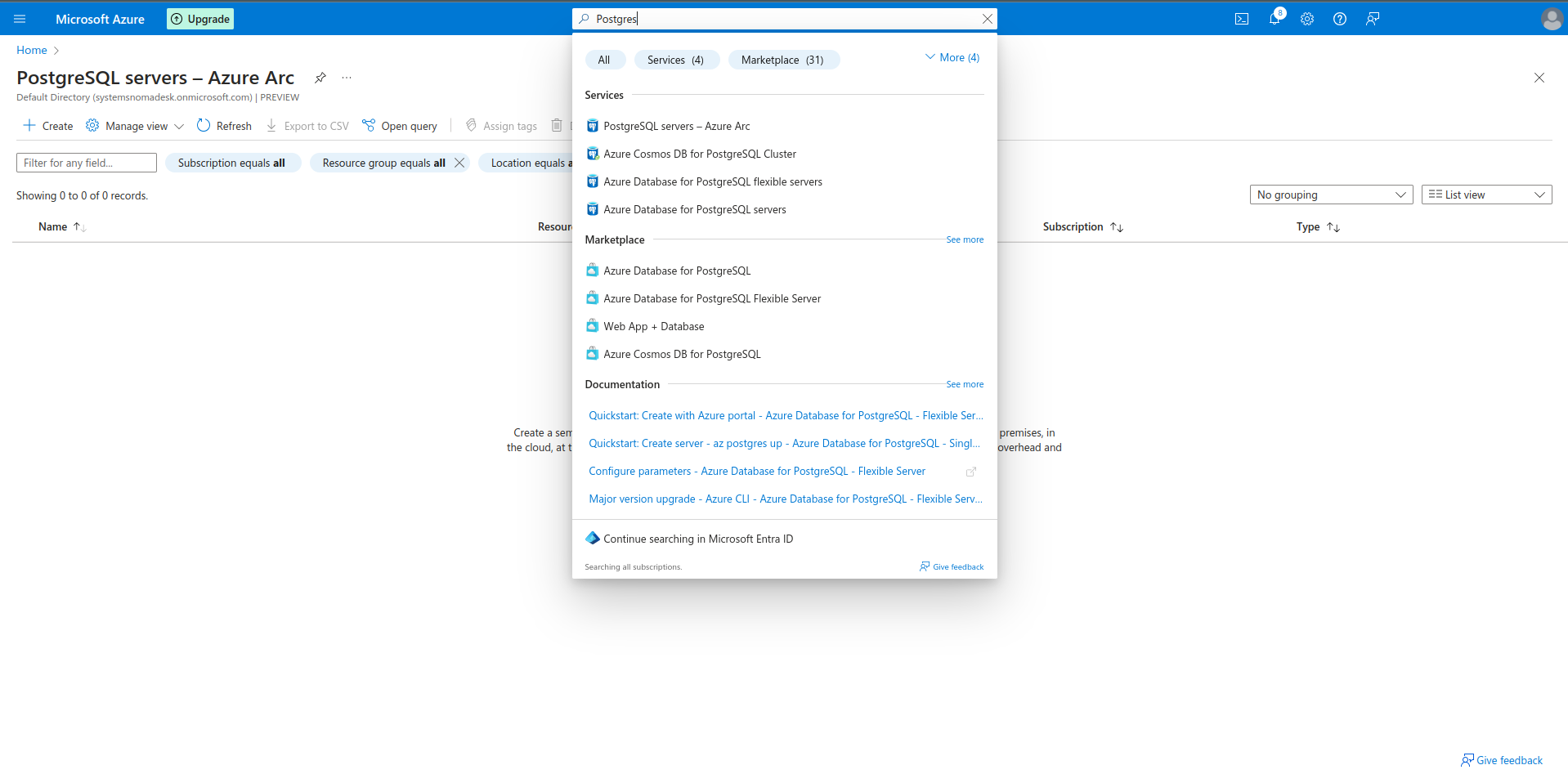Select the Marketplace (31) filter tab

[x=782, y=60]
